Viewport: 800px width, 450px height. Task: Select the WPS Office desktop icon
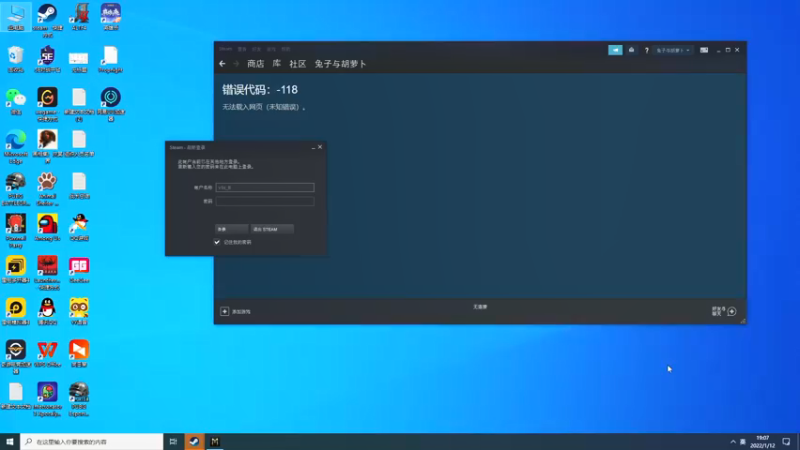(47, 353)
